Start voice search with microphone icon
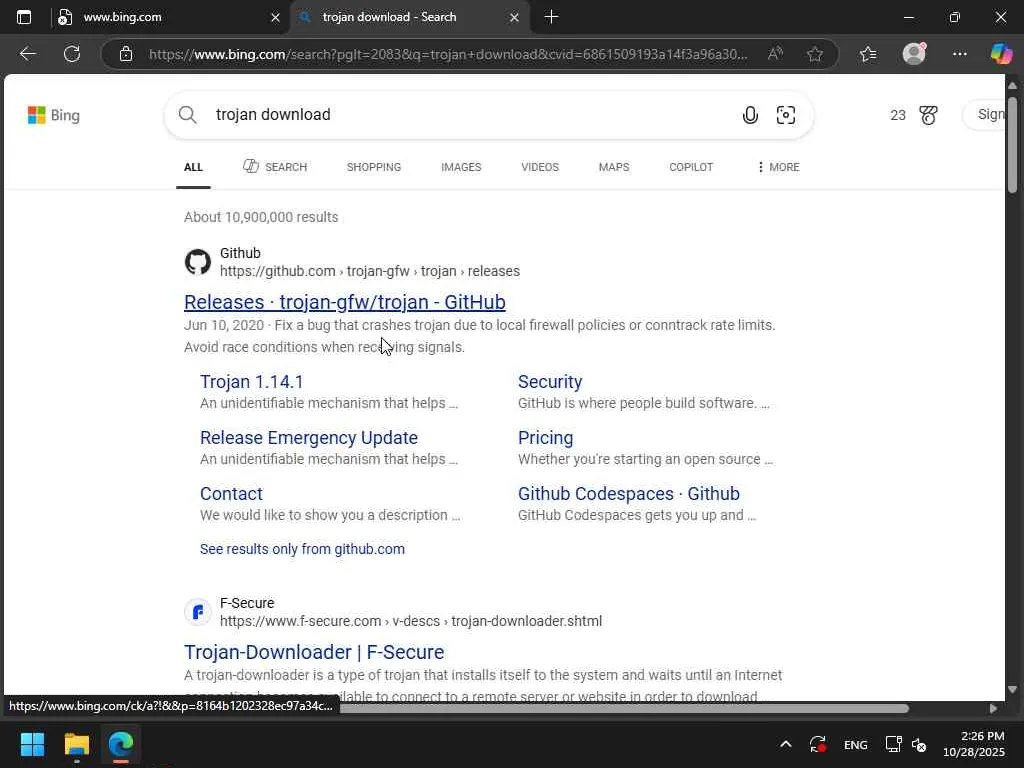 pos(750,115)
